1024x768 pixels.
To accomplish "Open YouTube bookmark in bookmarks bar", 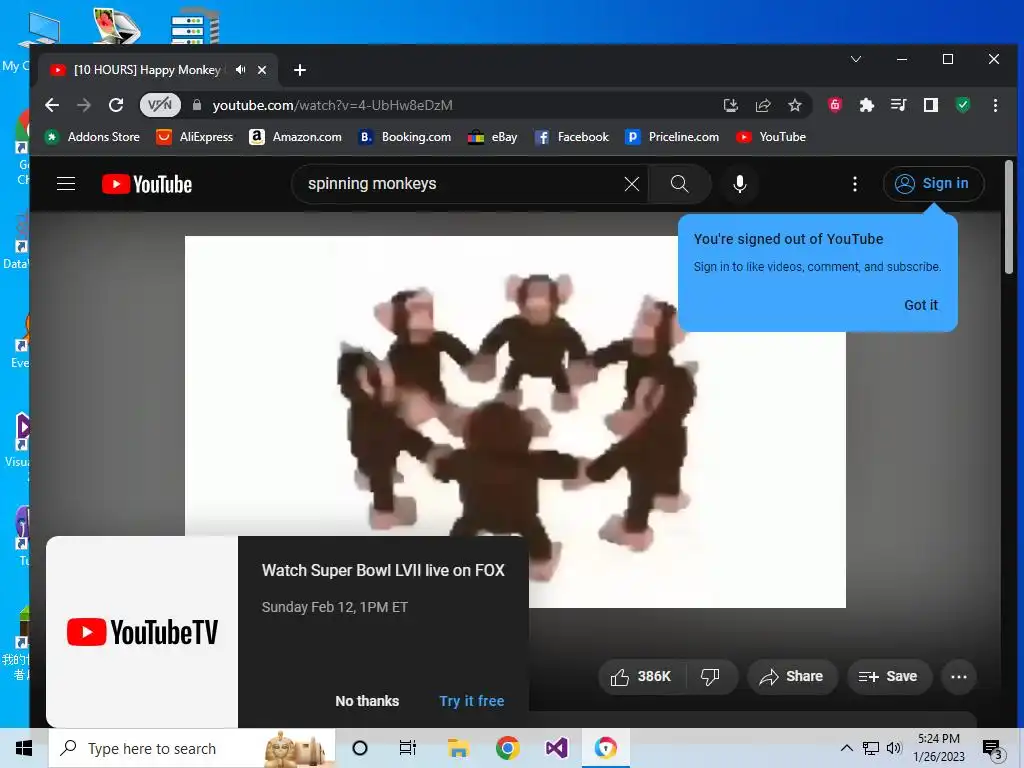I will pos(771,137).
